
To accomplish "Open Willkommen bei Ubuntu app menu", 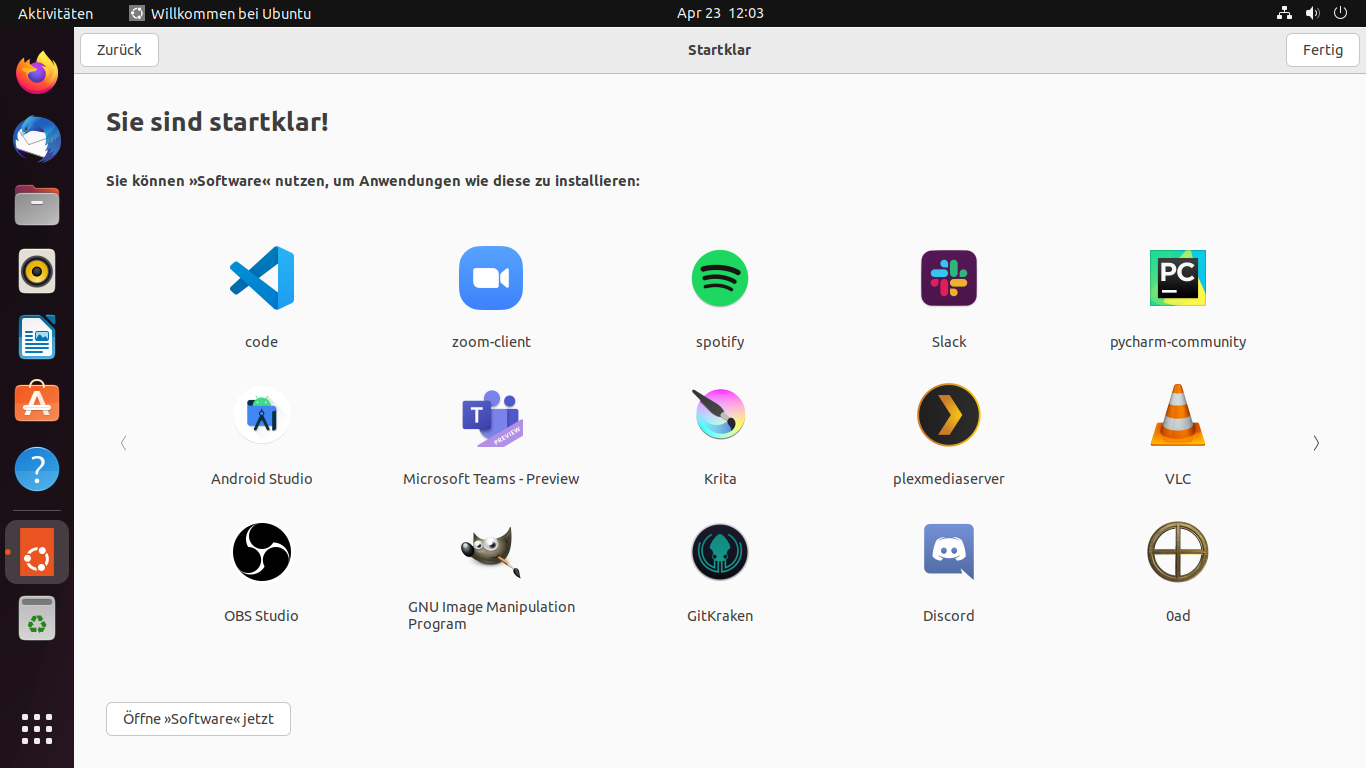I will (x=220, y=13).
